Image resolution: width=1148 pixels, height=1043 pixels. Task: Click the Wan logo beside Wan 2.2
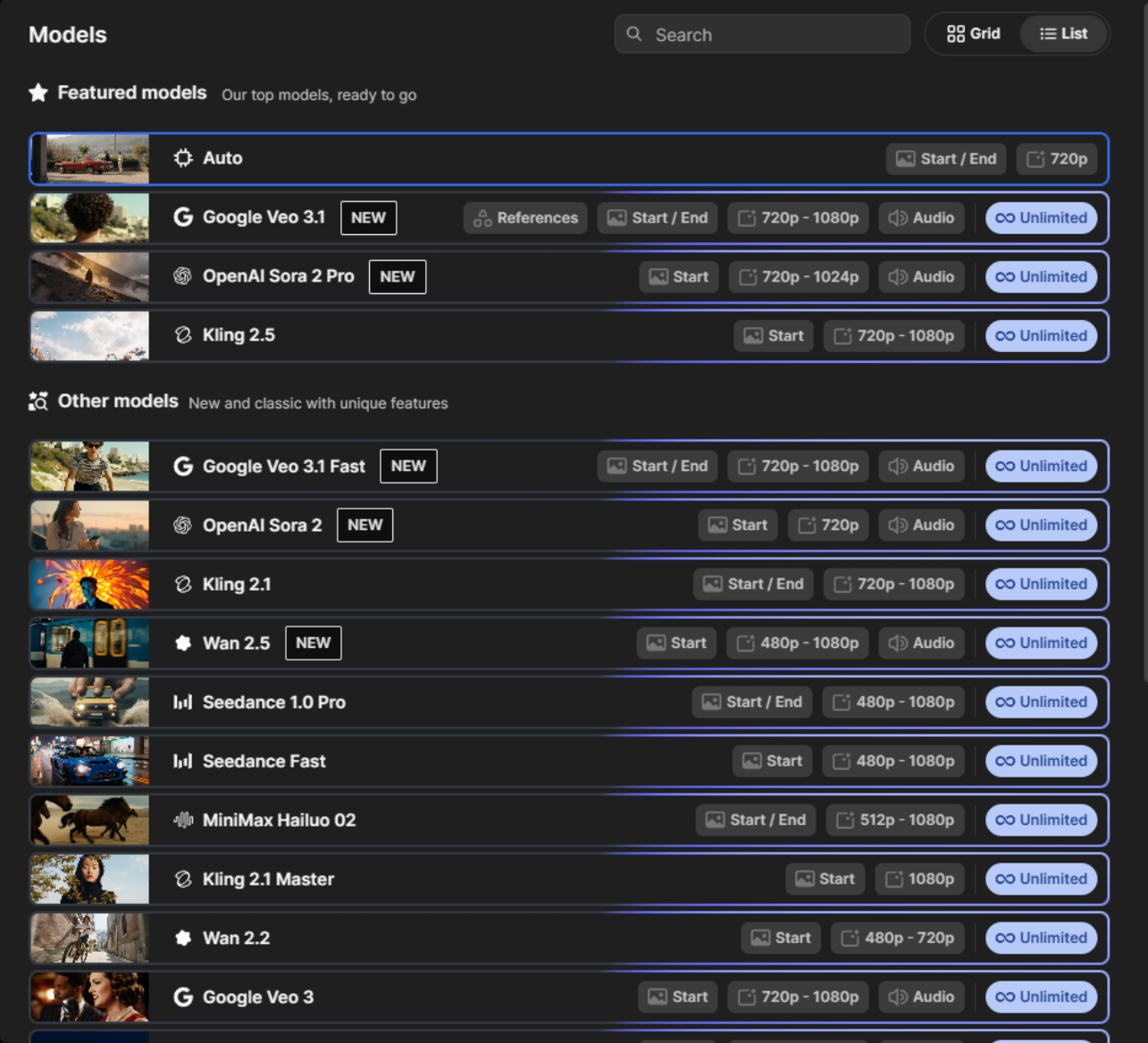tap(183, 938)
